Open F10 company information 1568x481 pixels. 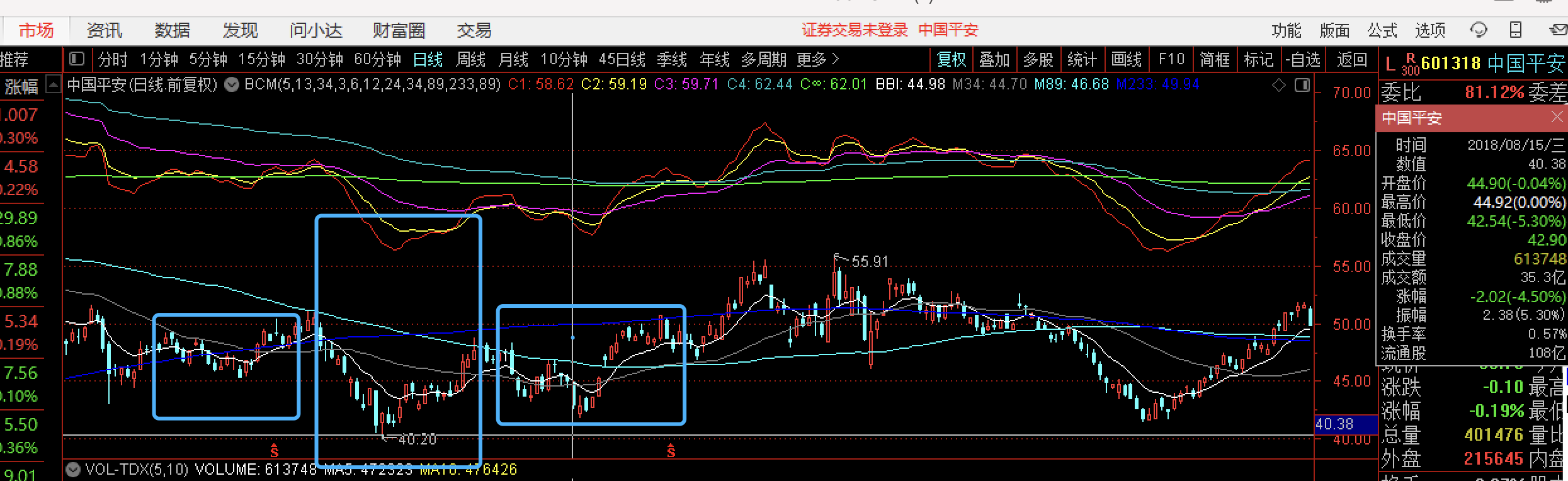pos(1171,59)
